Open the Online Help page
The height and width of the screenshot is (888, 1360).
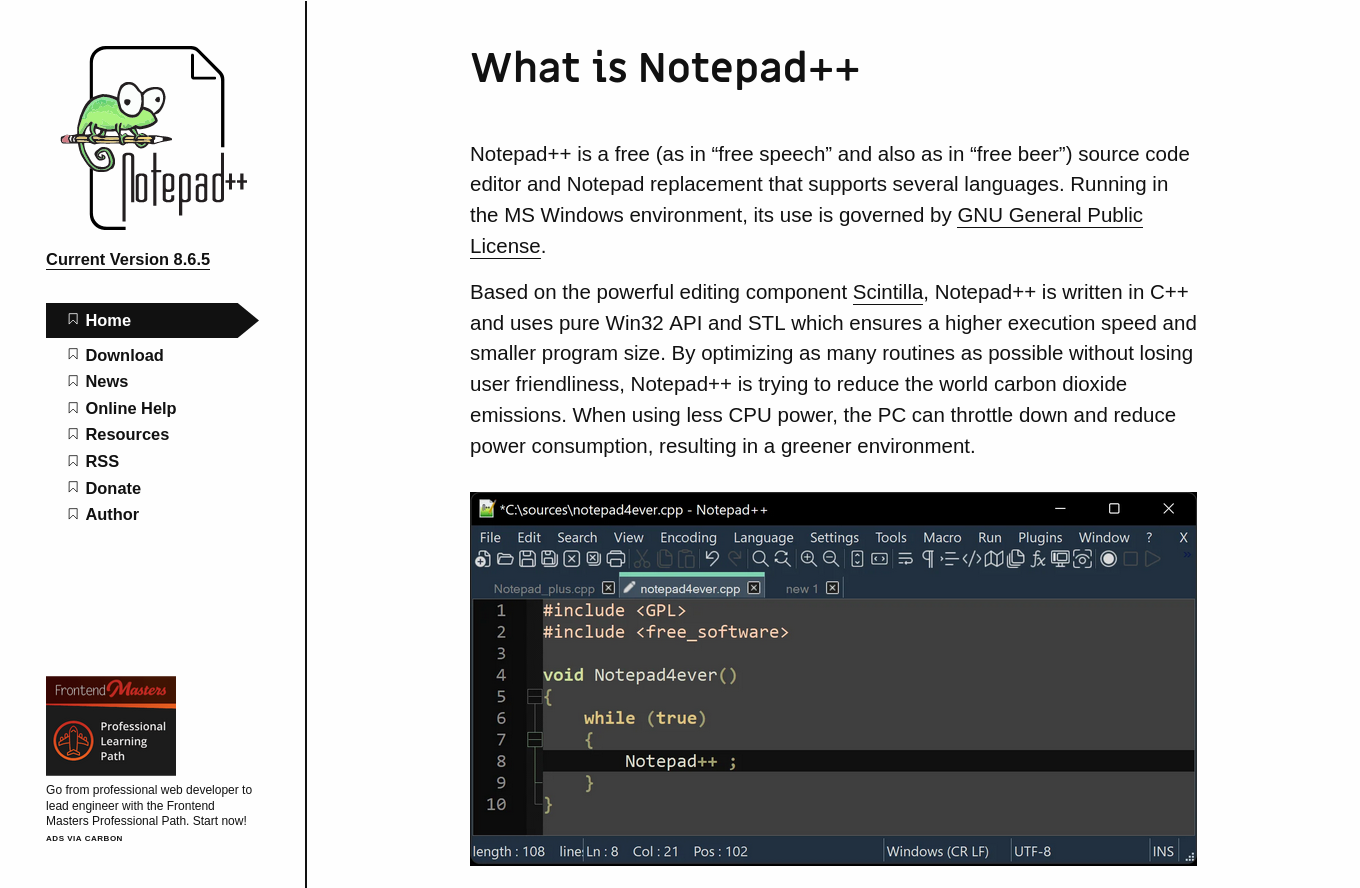pyautogui.click(x=131, y=408)
